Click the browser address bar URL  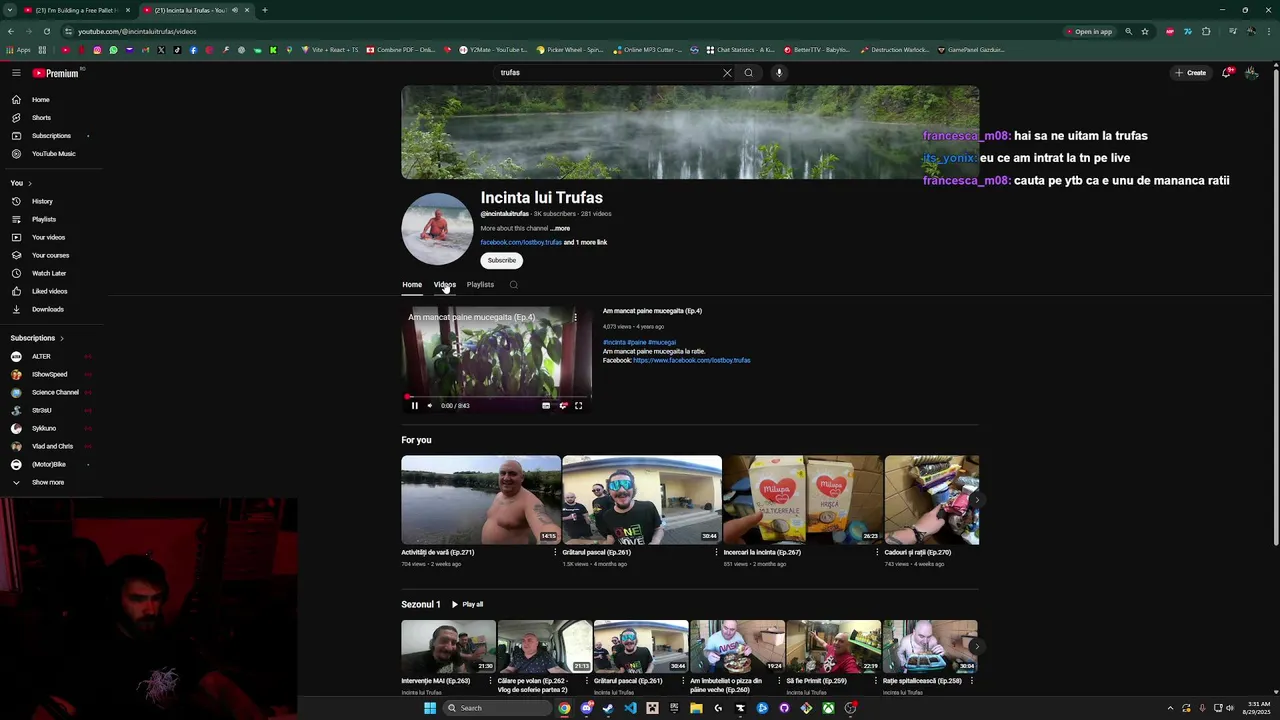point(137,31)
